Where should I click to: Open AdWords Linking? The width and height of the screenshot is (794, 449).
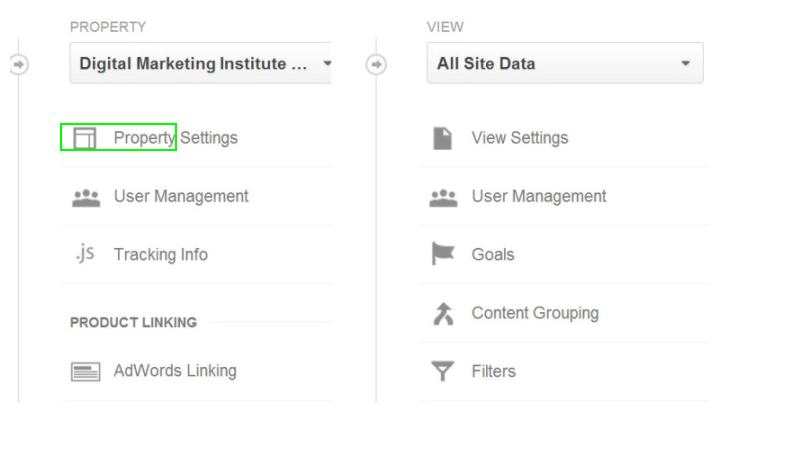click(175, 371)
